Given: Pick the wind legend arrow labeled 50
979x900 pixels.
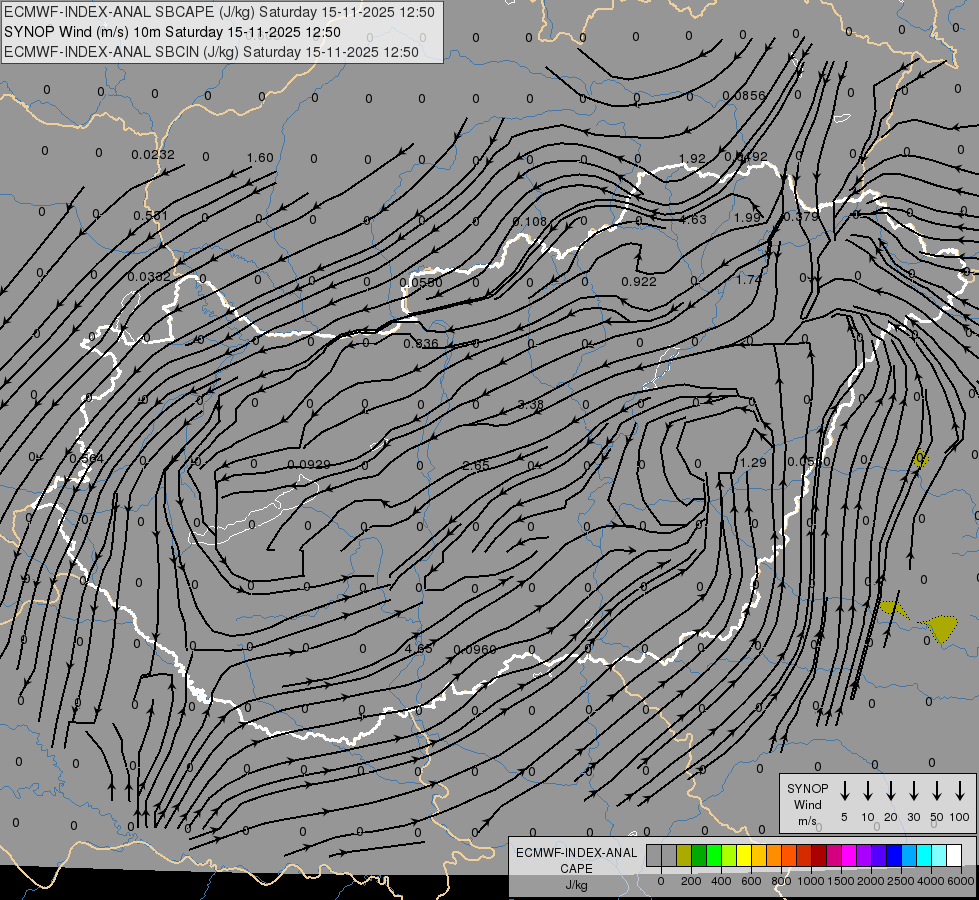Looking at the screenshot, I should click(937, 791).
